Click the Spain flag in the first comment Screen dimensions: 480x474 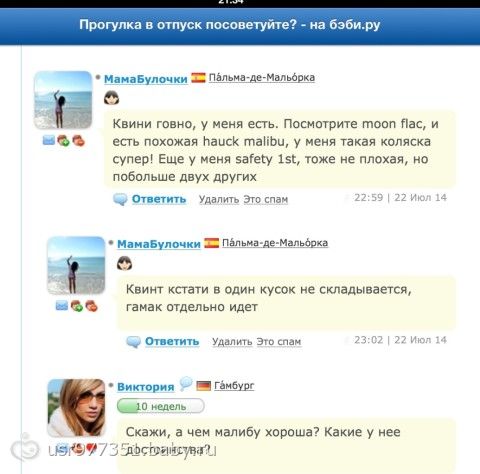point(198,78)
